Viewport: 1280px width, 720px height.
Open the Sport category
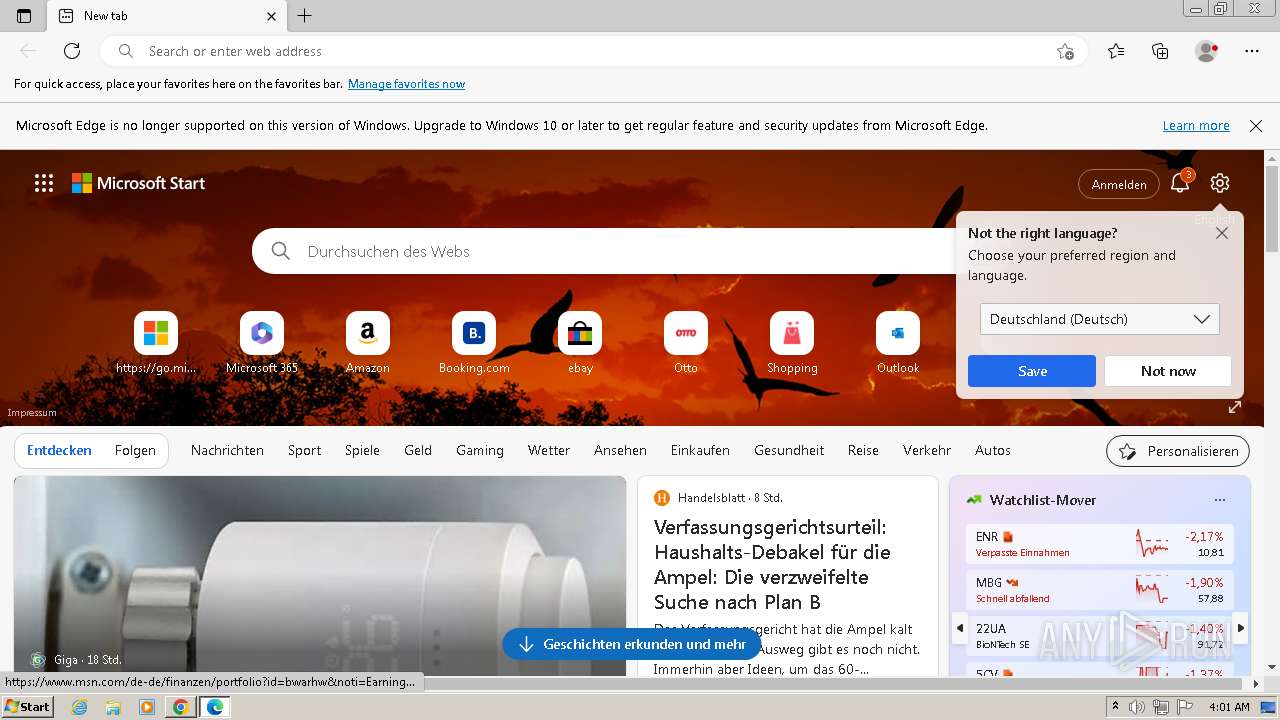pos(305,451)
